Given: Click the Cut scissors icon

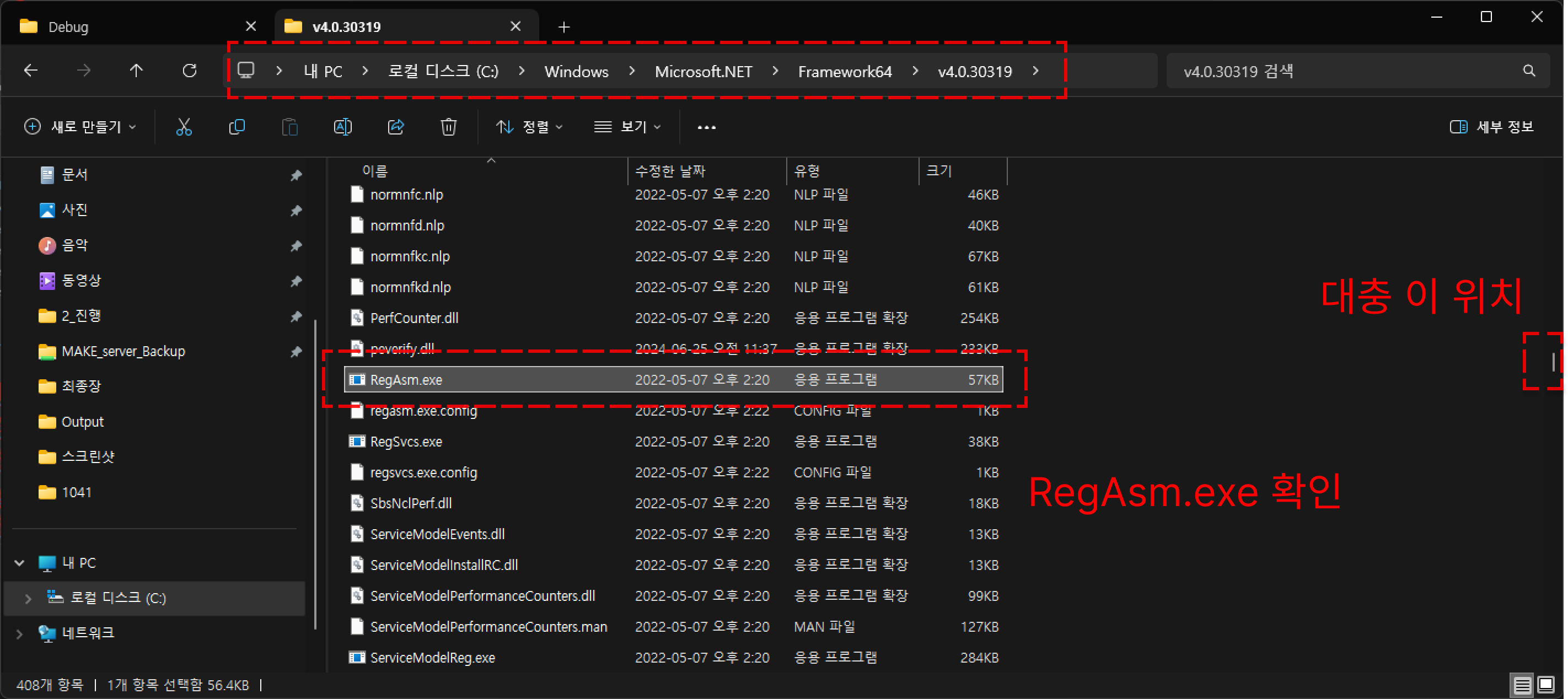Looking at the screenshot, I should pos(184,127).
